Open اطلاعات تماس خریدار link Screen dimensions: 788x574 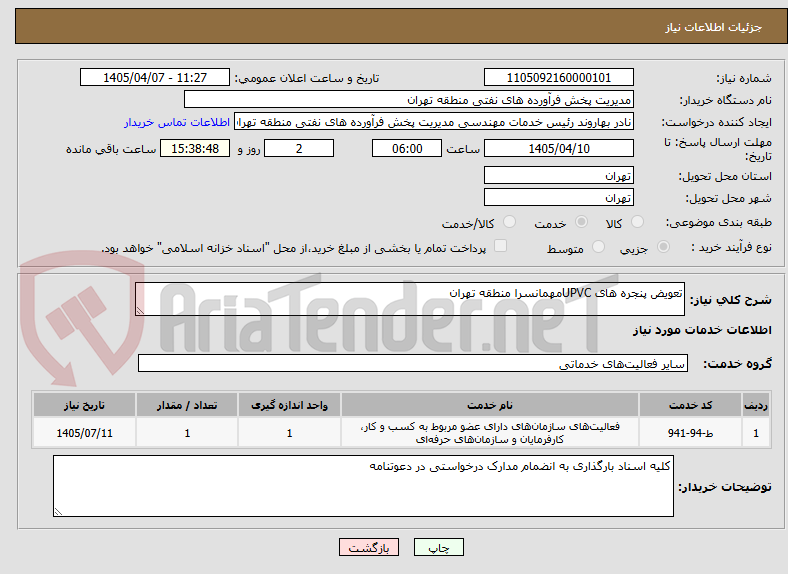pyautogui.click(x=177, y=122)
